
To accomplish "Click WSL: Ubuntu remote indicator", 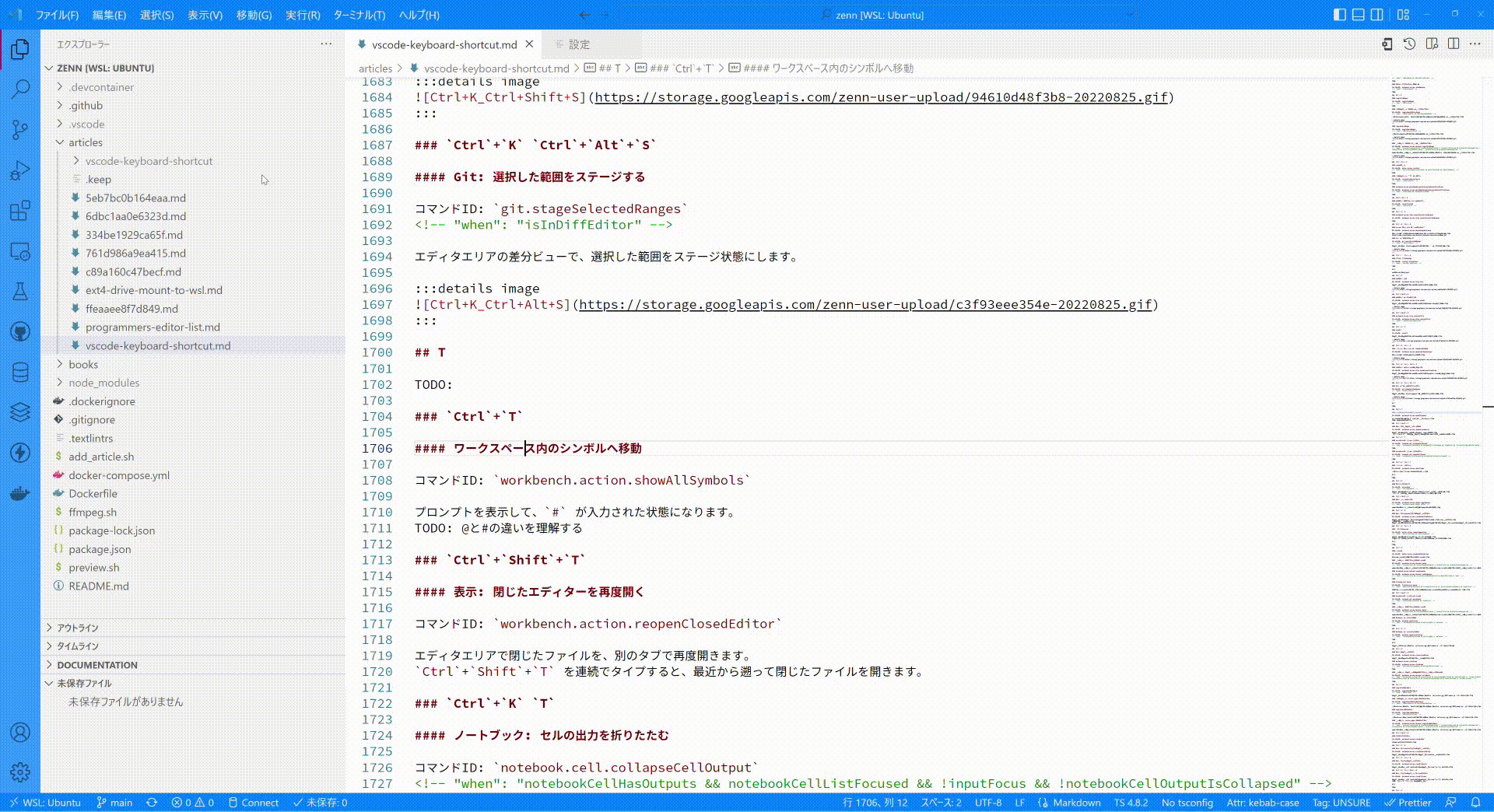I will (x=45, y=803).
